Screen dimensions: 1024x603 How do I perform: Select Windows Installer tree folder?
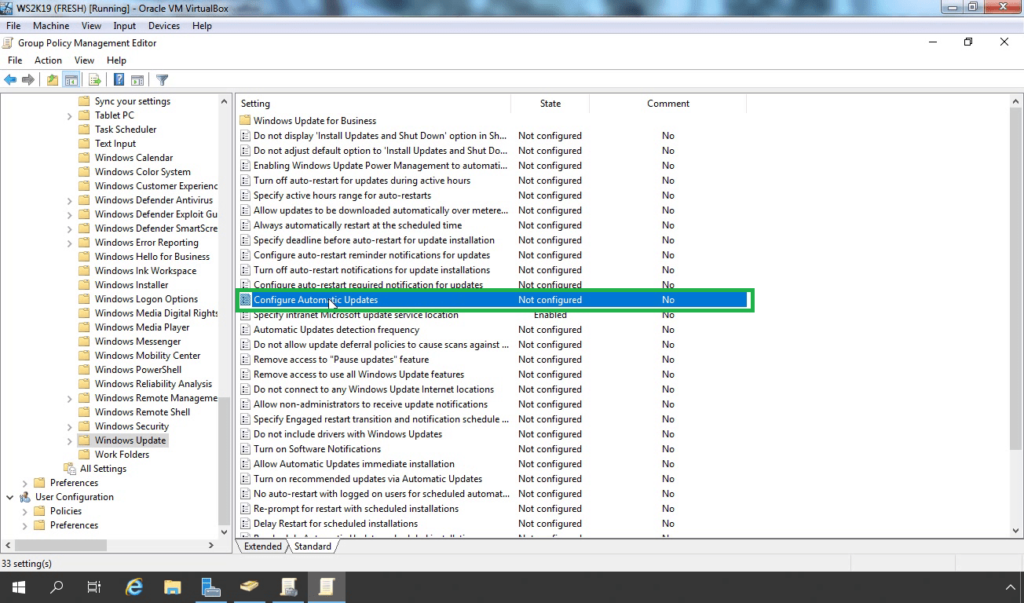click(x=131, y=285)
